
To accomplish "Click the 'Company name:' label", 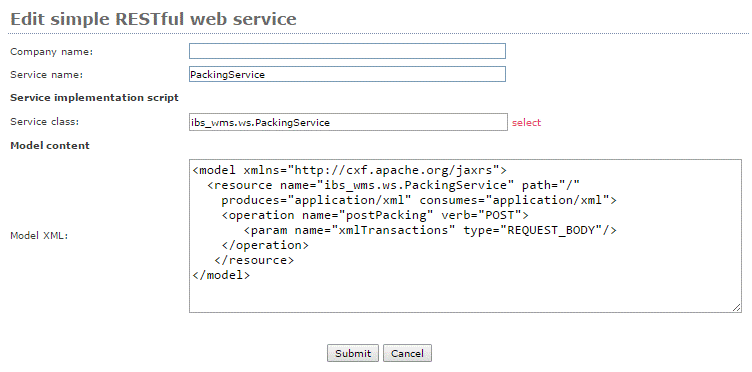I will pos(51,52).
